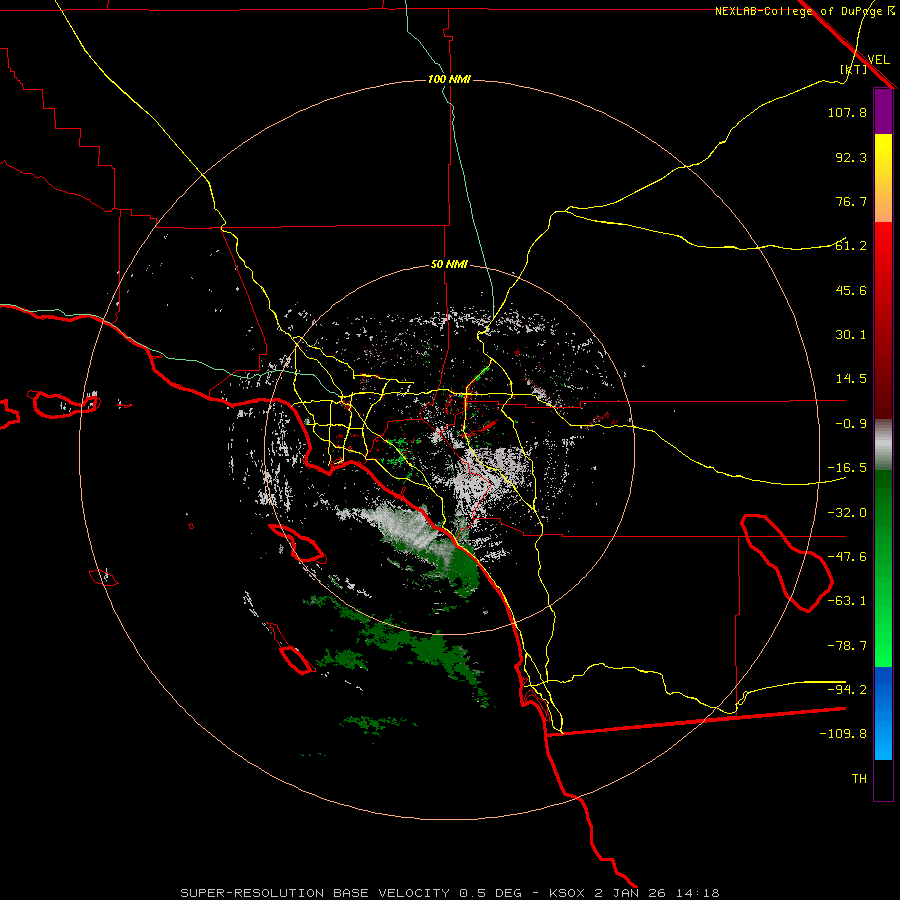Click the TH legend label
The image size is (900, 900).
click(859, 779)
